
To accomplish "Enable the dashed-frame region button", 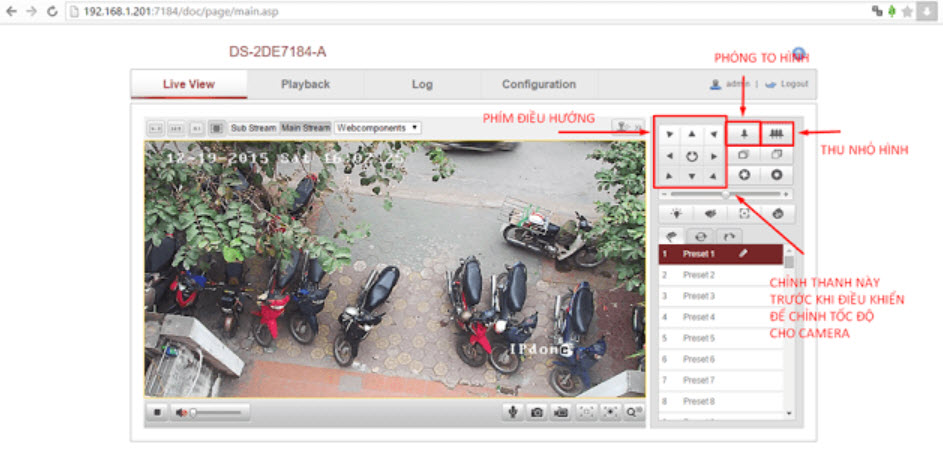I will click(587, 412).
